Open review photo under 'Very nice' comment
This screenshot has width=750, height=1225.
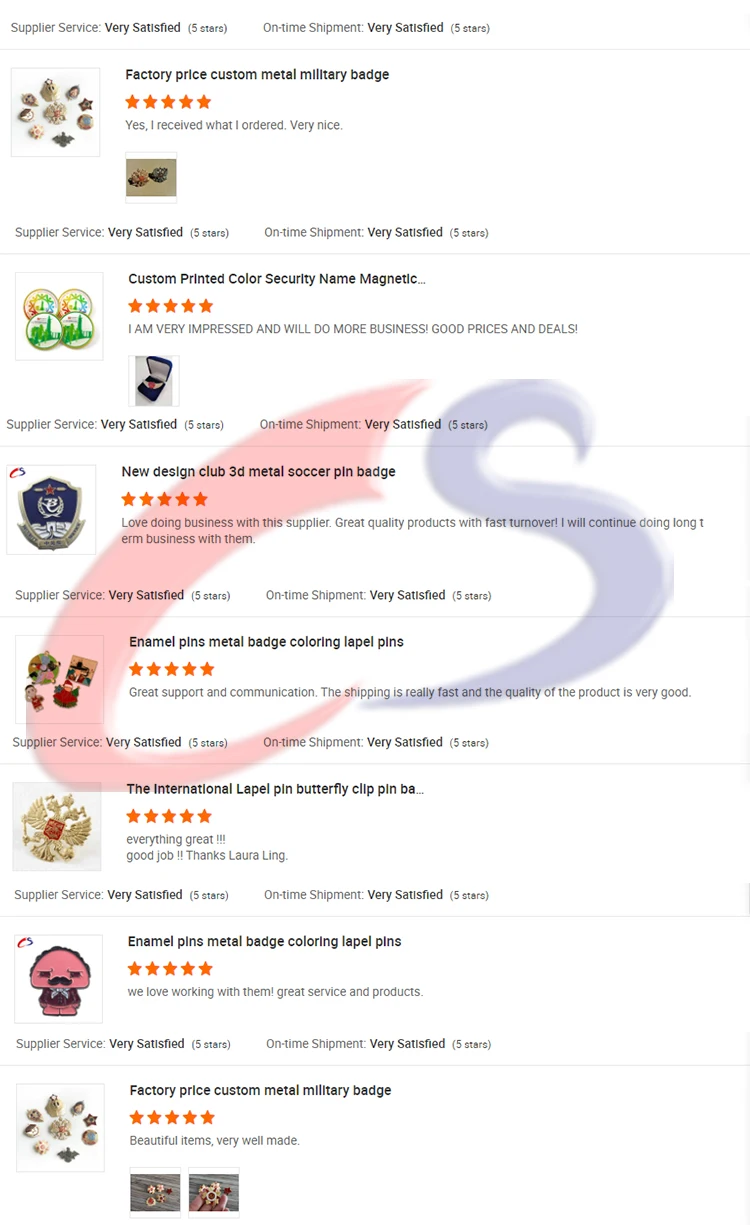pos(151,178)
